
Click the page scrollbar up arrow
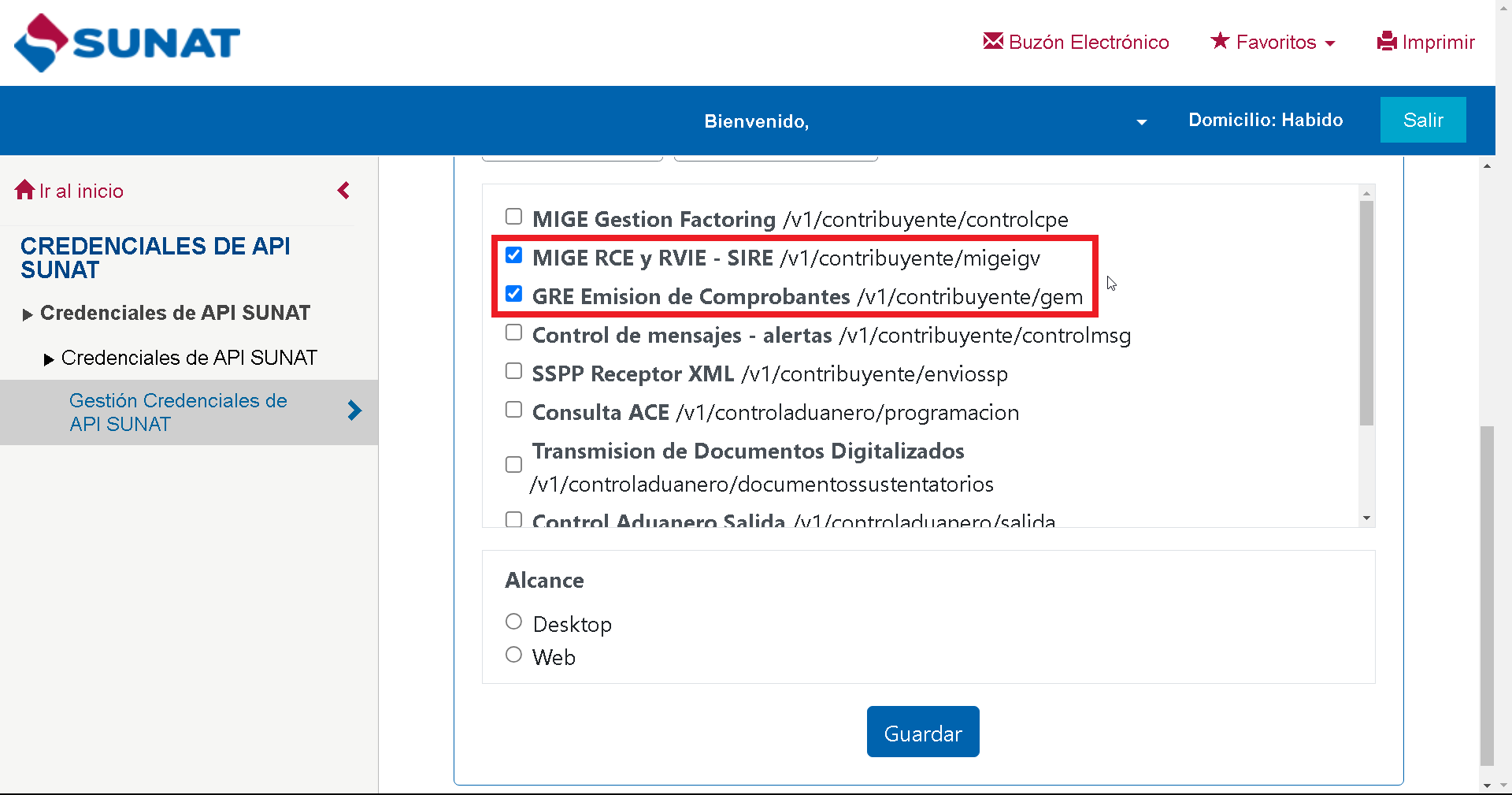click(1487, 165)
